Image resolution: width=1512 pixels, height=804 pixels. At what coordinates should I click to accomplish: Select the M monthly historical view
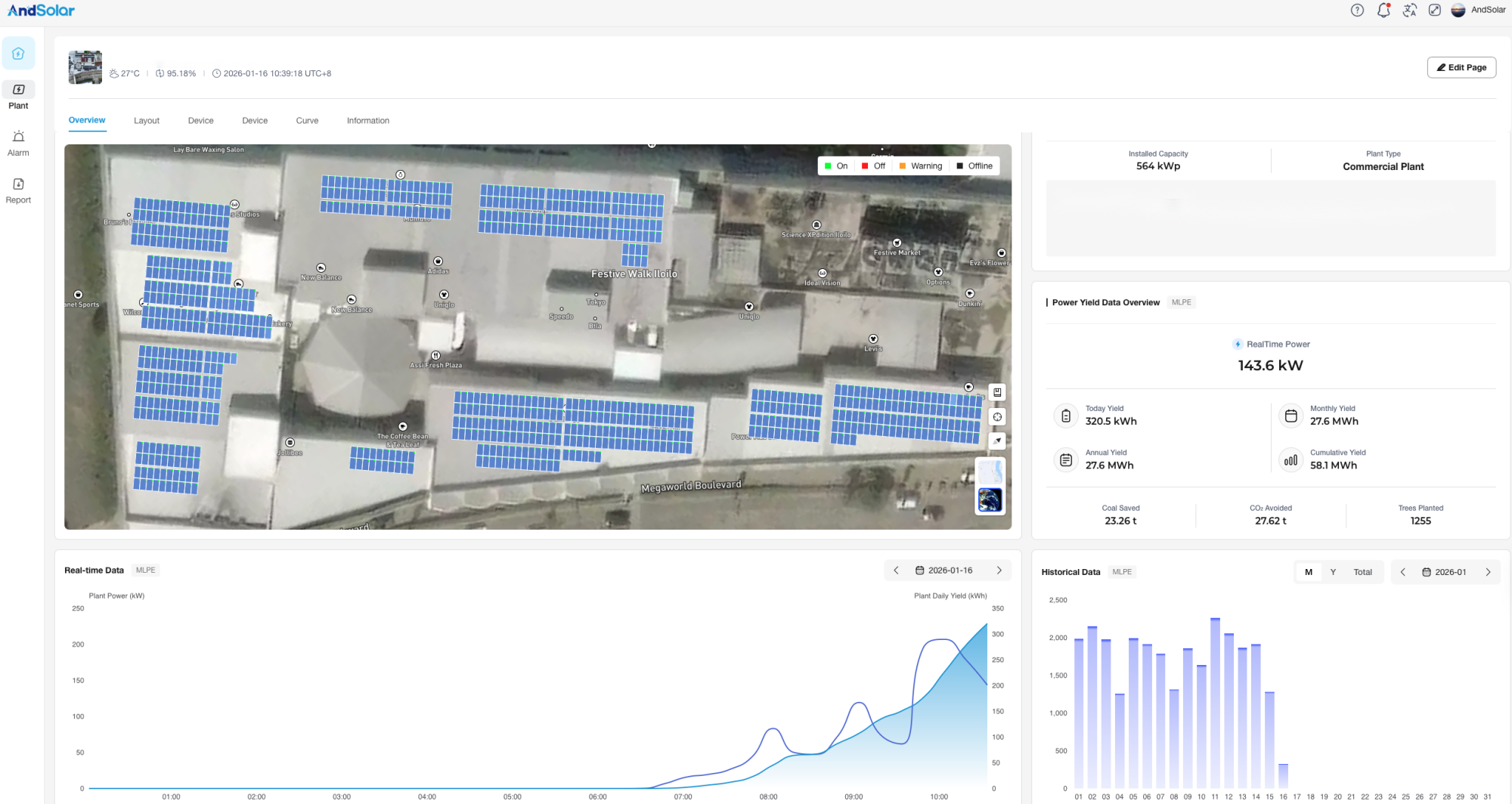click(x=1309, y=572)
